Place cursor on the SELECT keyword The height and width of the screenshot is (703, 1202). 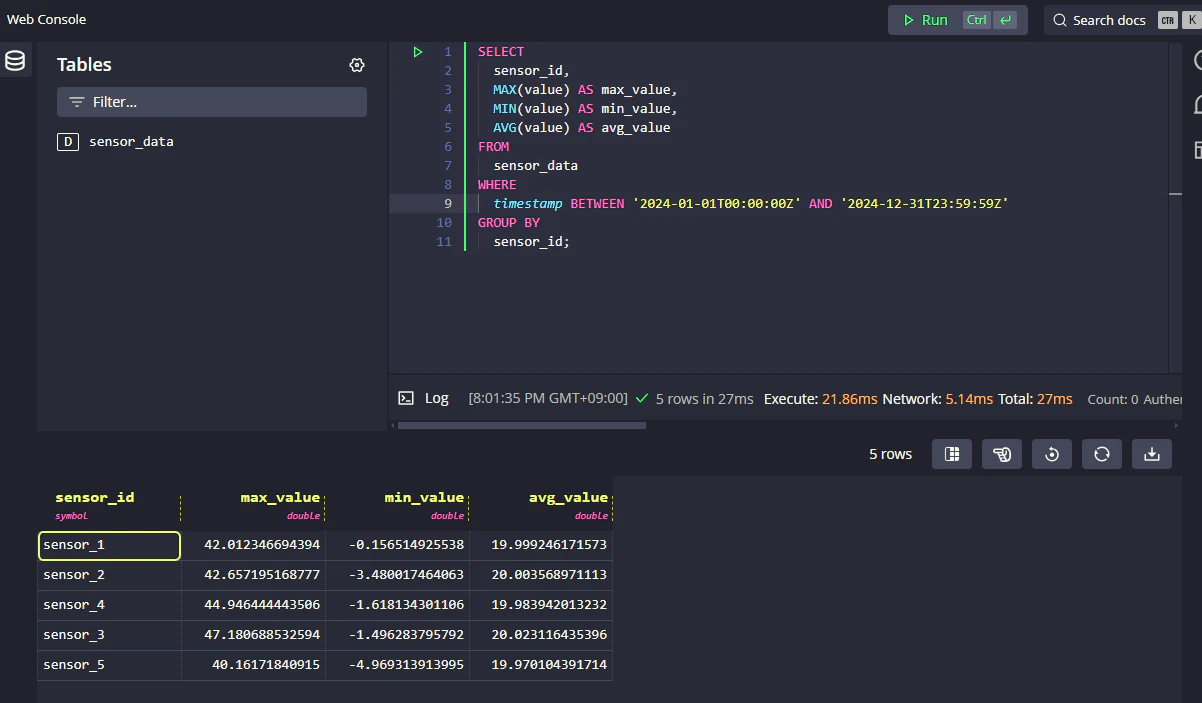(501, 52)
